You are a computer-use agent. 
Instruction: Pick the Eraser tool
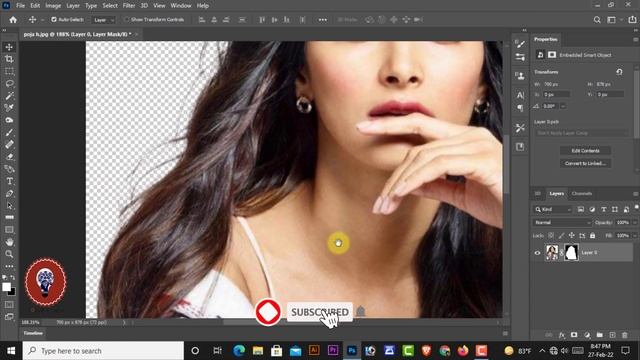pyautogui.click(x=9, y=157)
